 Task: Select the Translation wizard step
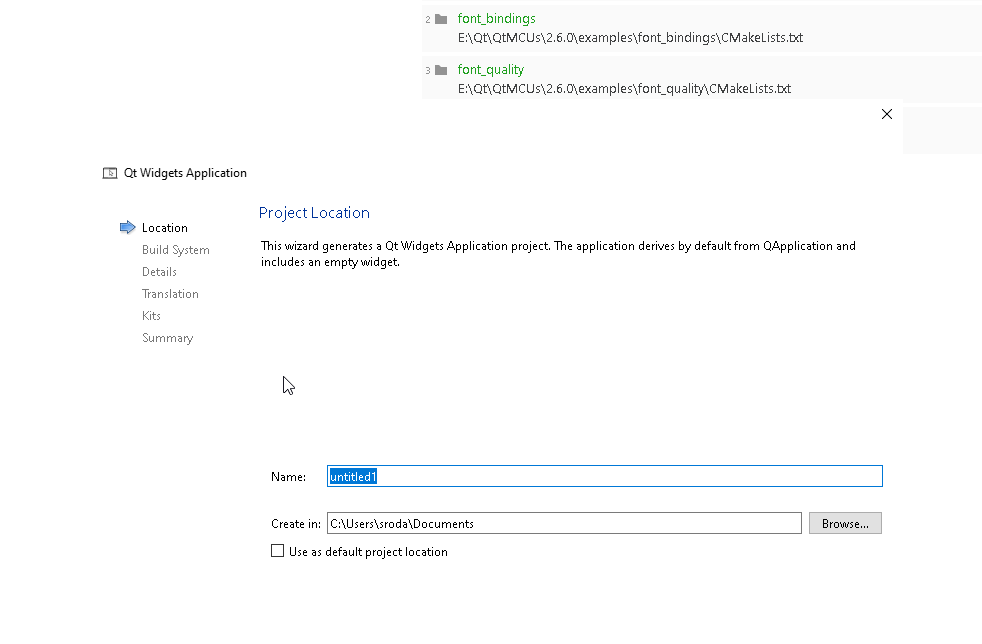[x=170, y=294]
